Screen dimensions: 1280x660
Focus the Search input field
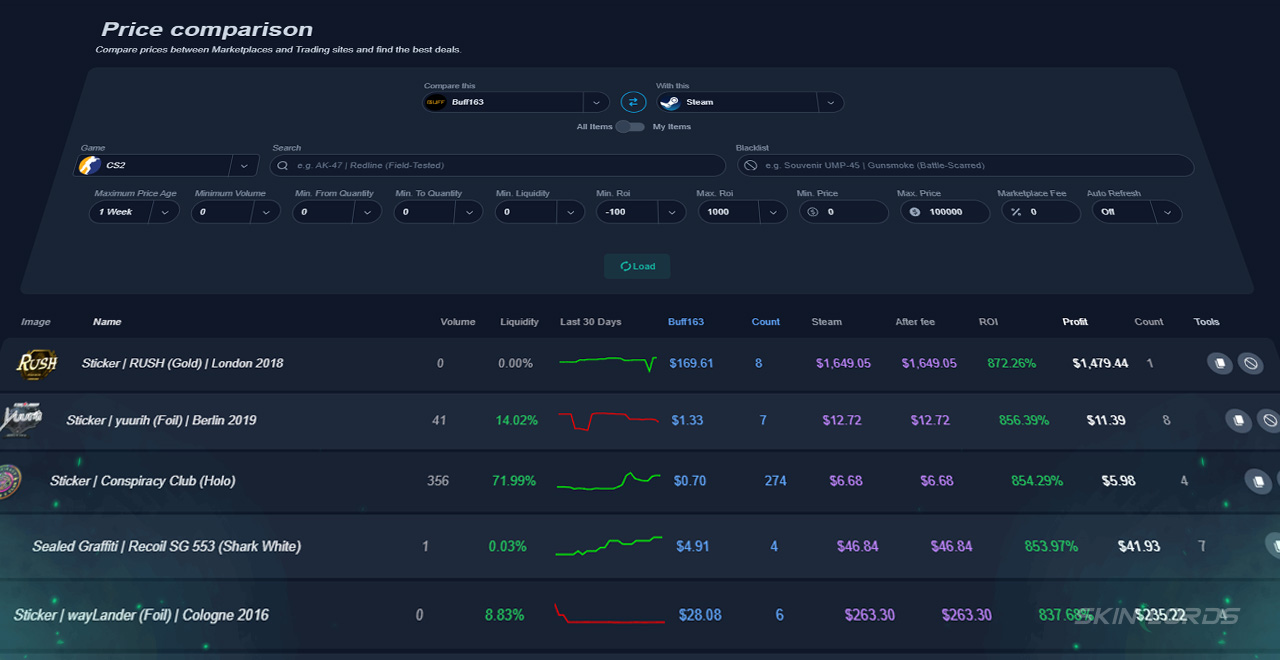(x=498, y=165)
